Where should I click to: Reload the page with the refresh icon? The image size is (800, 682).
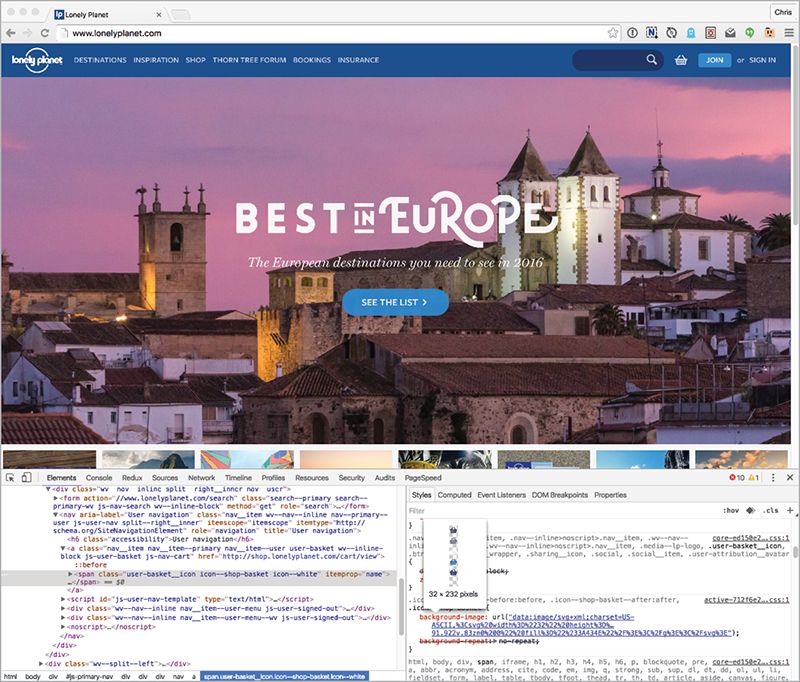coord(54,33)
